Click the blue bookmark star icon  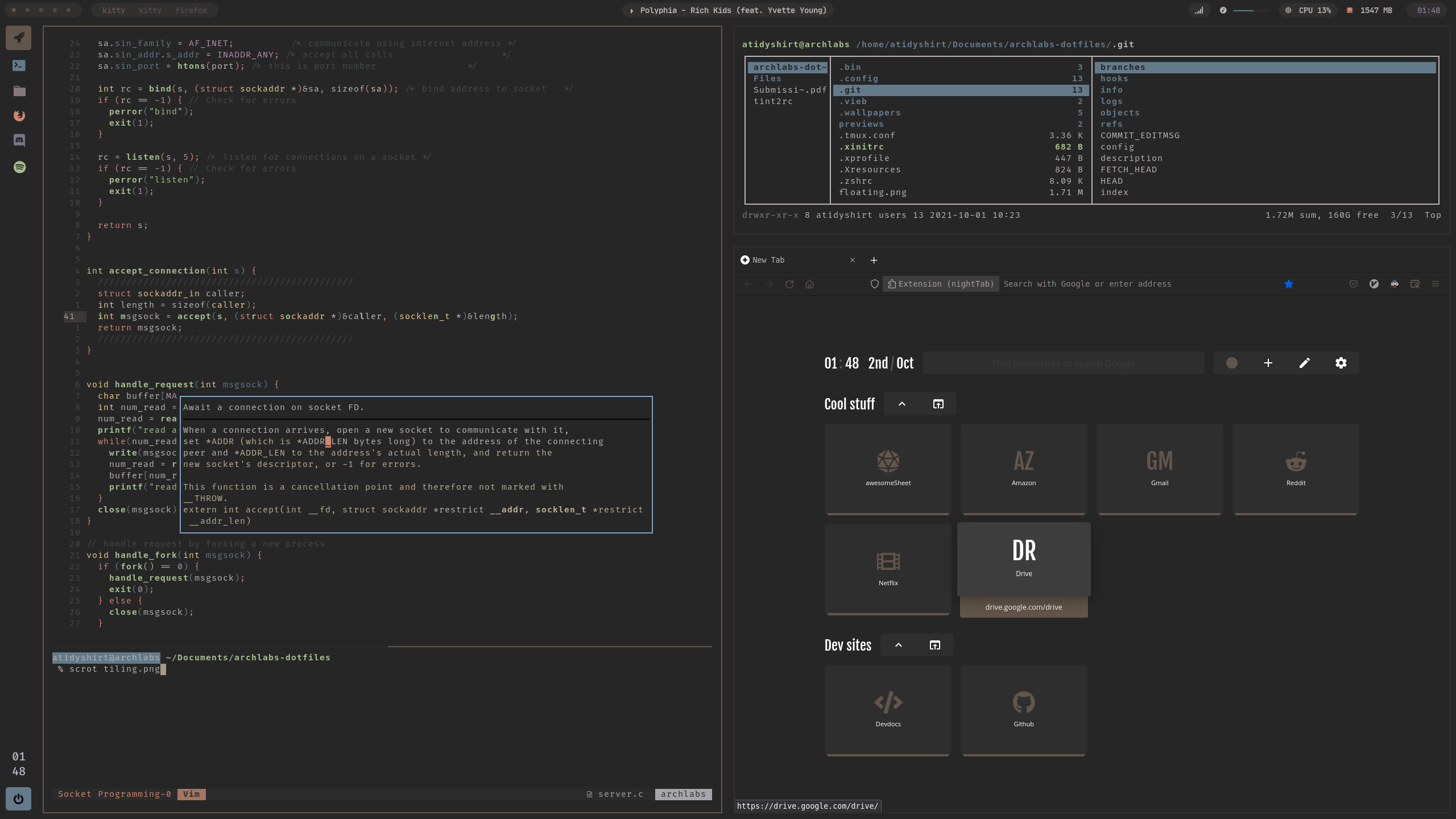click(1289, 284)
